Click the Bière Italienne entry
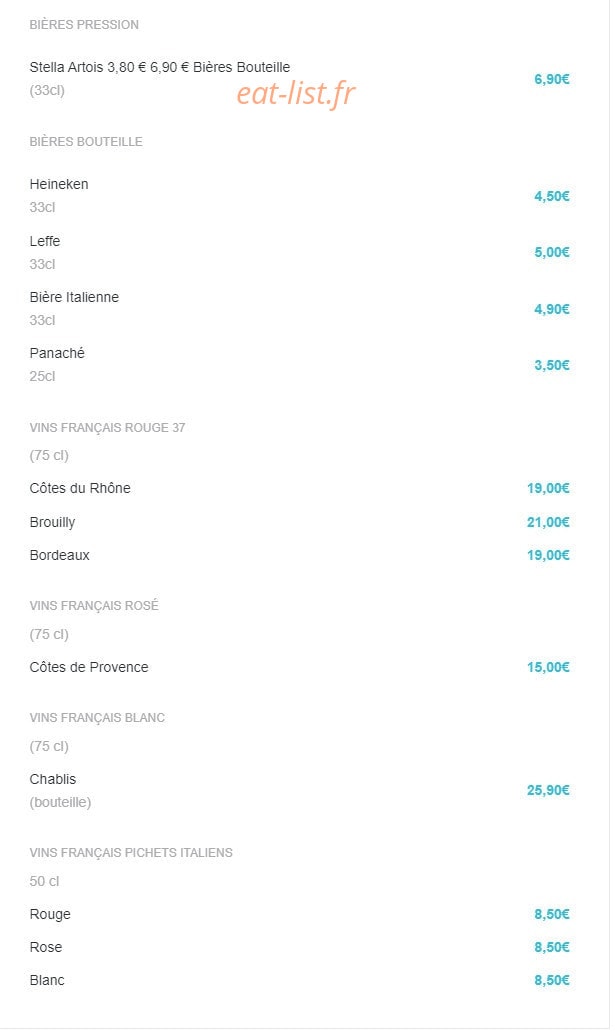 pos(299,308)
